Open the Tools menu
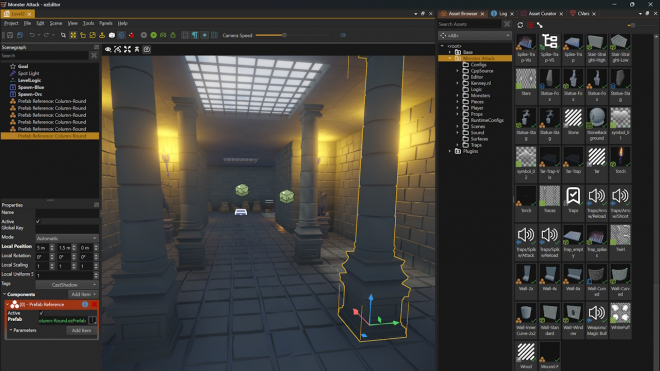This screenshot has height=371, width=660. (x=88, y=24)
